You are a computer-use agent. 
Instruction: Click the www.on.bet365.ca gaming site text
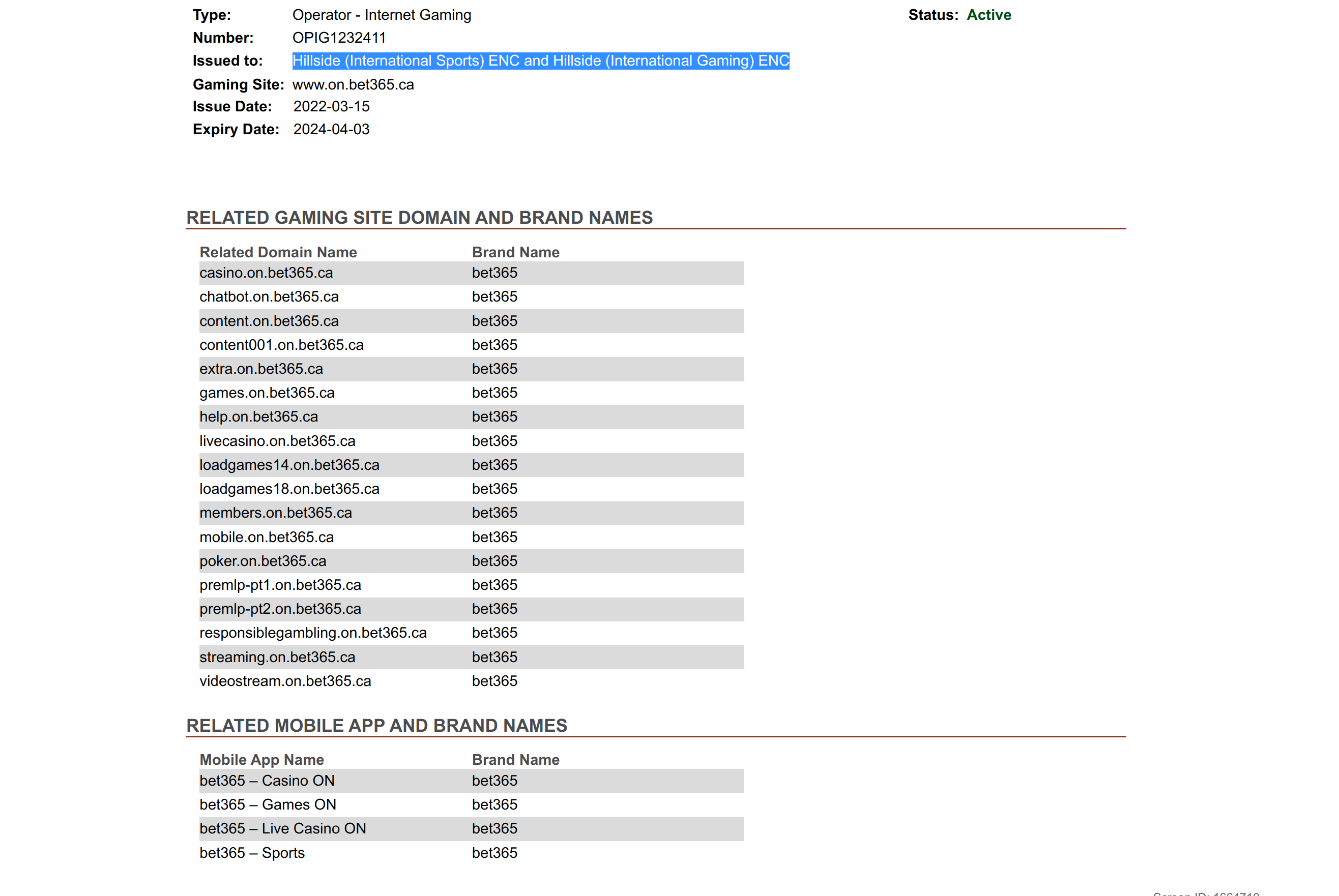click(353, 84)
